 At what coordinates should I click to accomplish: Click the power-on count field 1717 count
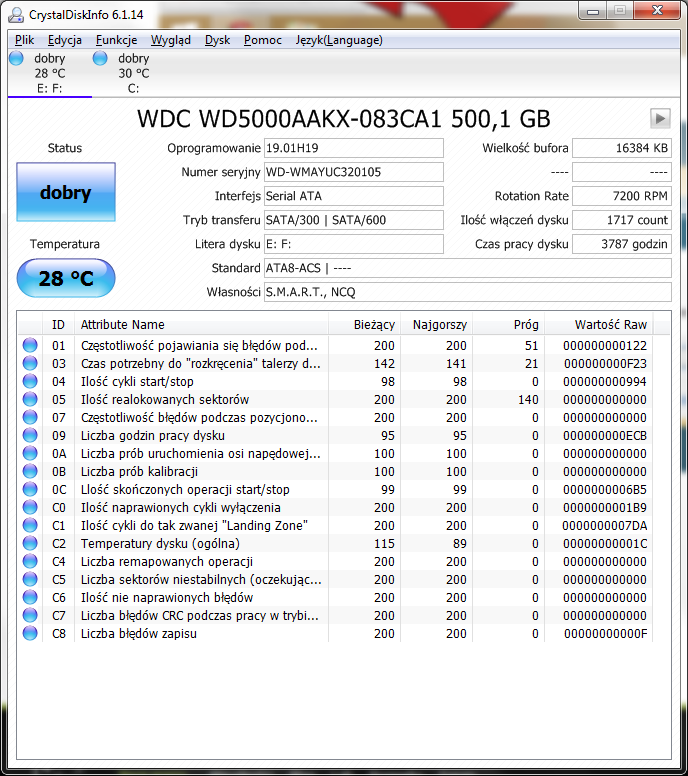[622, 220]
